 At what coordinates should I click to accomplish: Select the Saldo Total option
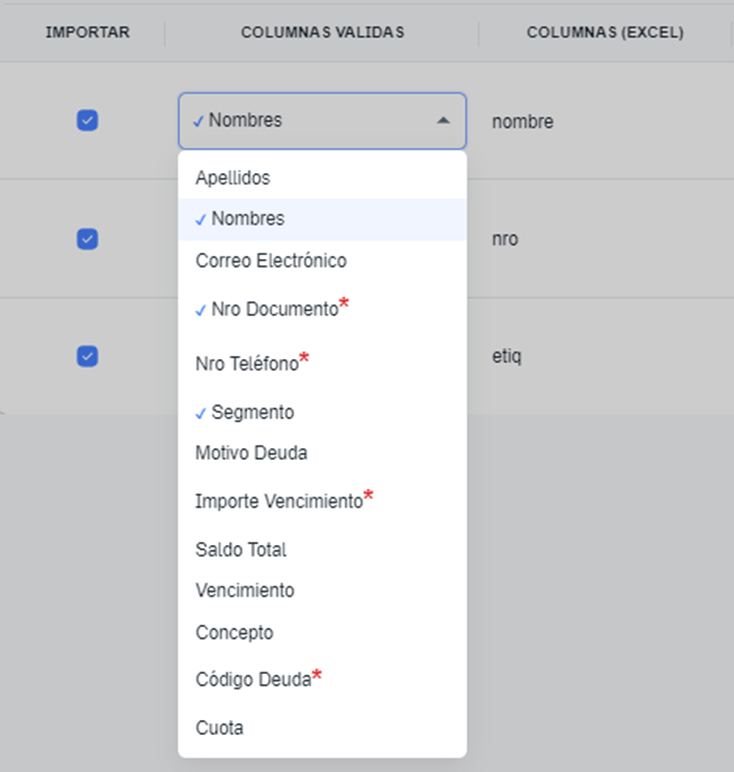pos(241,550)
